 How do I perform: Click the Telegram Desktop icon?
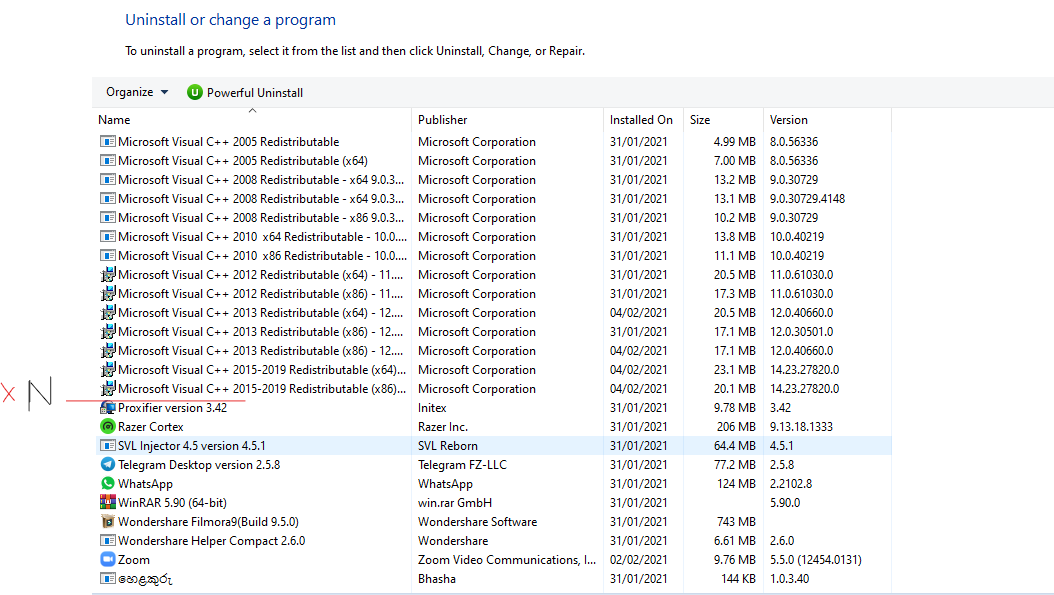108,465
